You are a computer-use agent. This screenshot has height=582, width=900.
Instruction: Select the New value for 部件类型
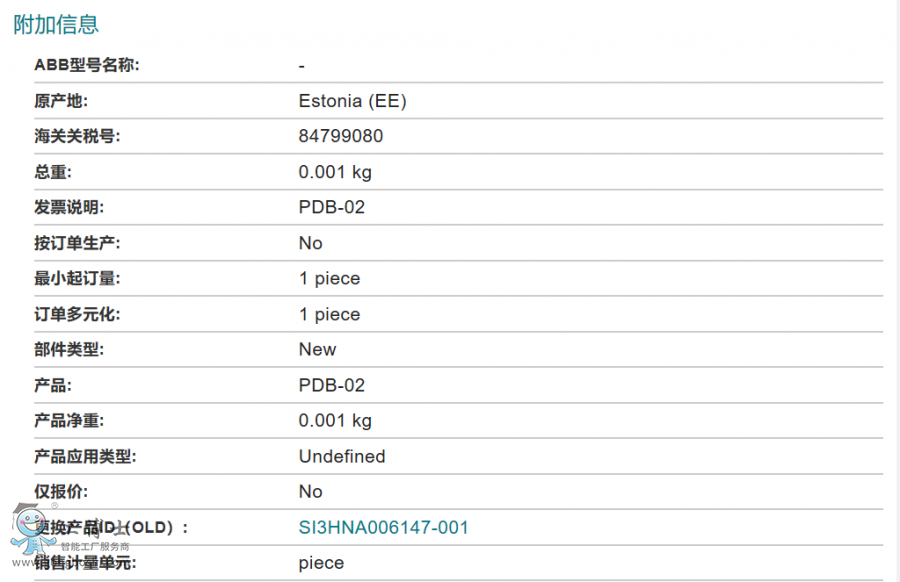tap(317, 350)
